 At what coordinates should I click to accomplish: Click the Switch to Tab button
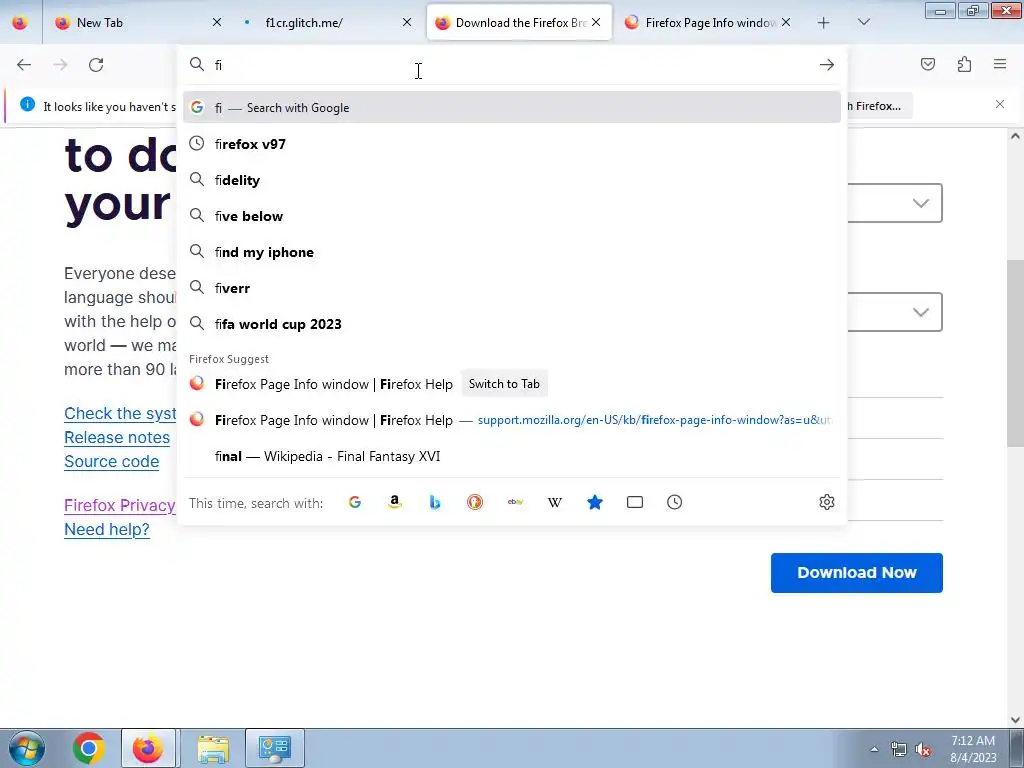point(504,384)
